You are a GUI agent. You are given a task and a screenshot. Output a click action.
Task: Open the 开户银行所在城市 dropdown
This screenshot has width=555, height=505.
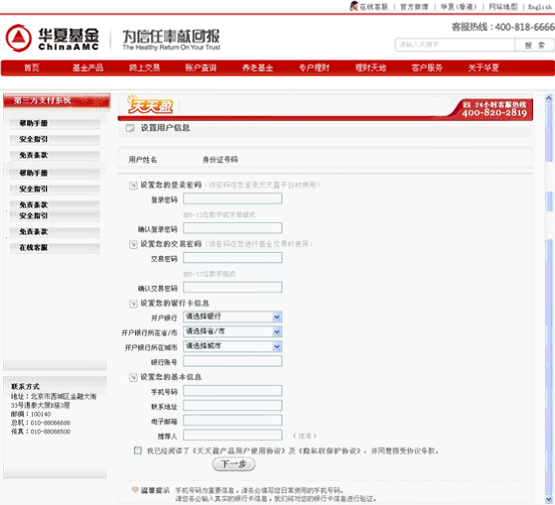click(x=233, y=346)
